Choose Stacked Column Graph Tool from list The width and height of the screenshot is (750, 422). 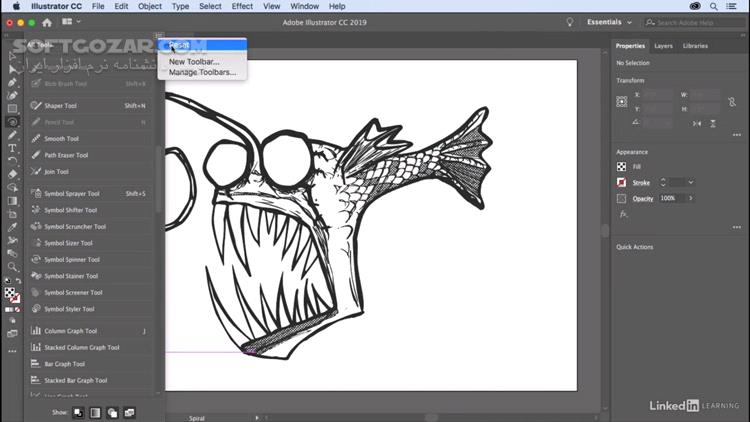point(88,347)
